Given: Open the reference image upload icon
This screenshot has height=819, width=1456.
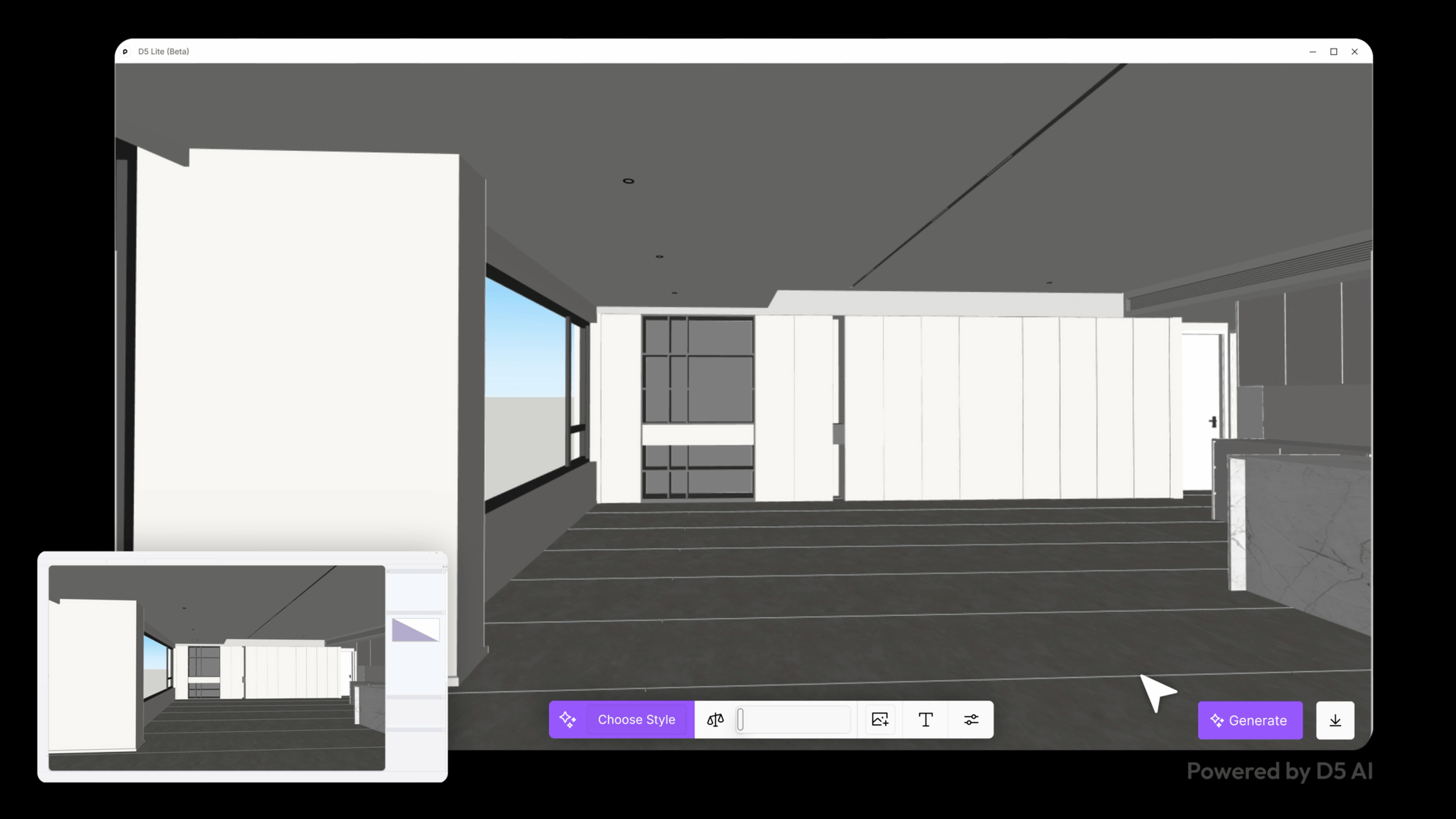Looking at the screenshot, I should tap(880, 720).
